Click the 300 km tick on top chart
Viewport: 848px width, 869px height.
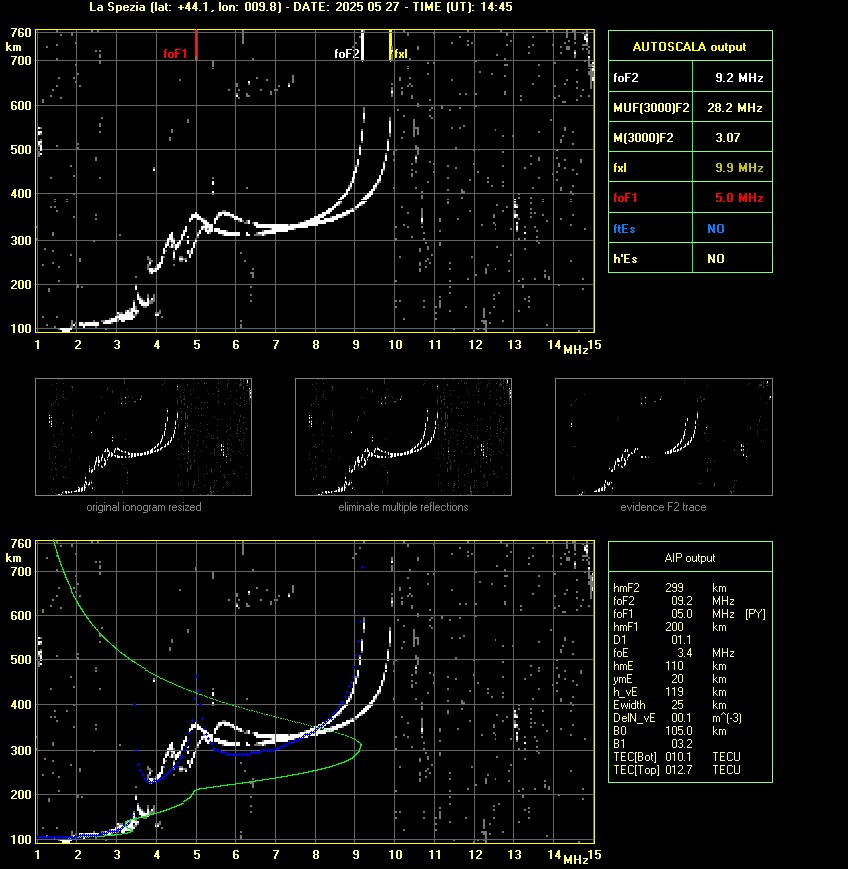point(21,241)
